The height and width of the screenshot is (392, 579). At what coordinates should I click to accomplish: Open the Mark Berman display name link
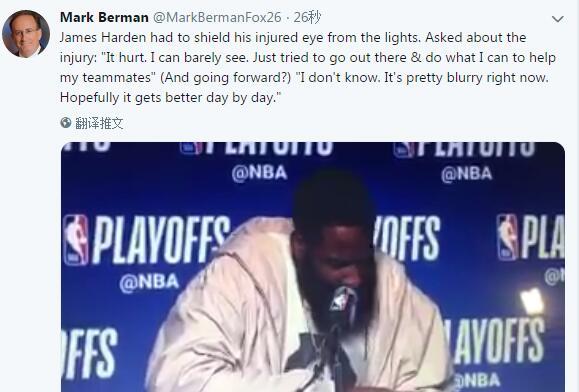click(104, 17)
